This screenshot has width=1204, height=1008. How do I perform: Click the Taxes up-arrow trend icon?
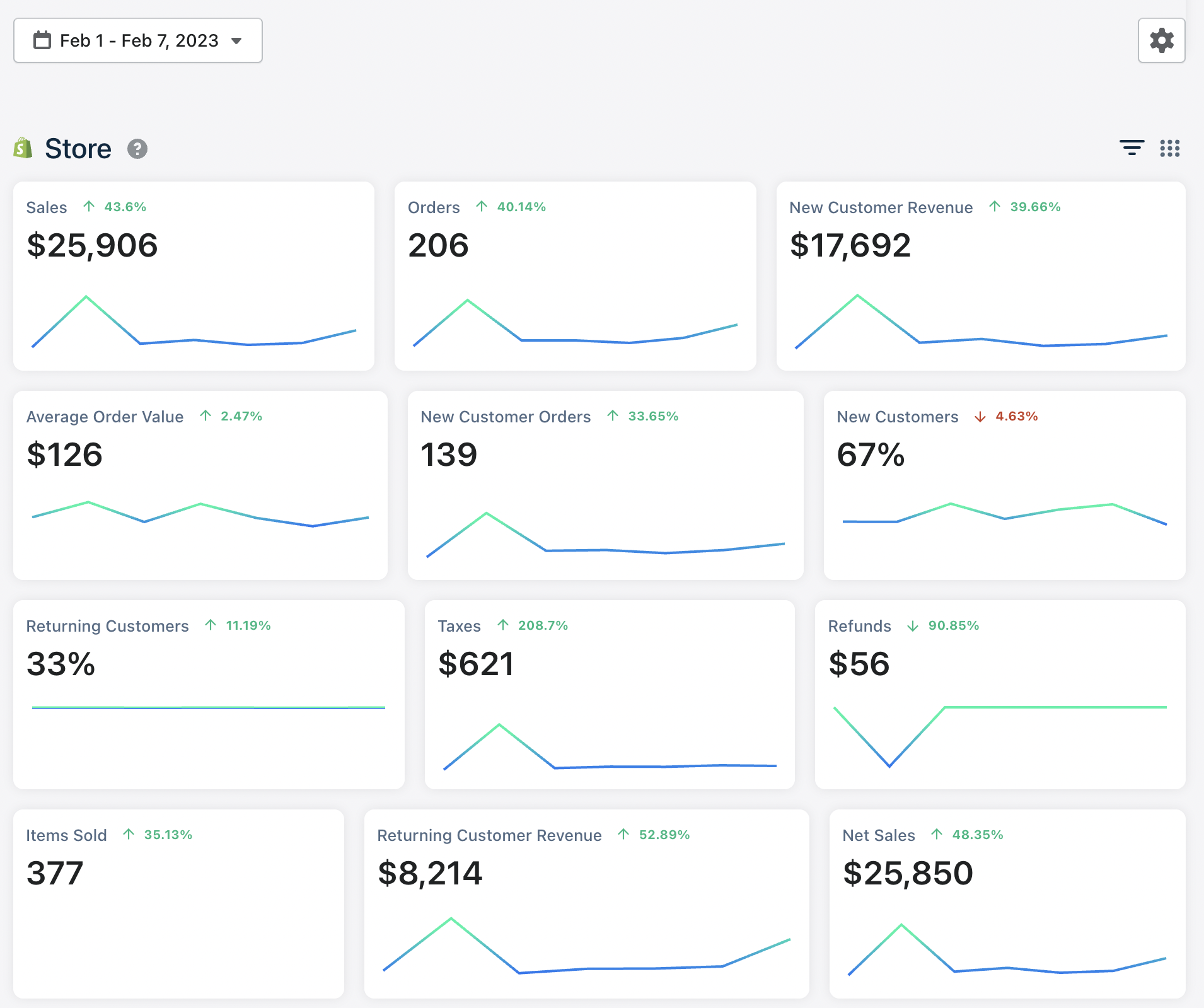tap(502, 625)
